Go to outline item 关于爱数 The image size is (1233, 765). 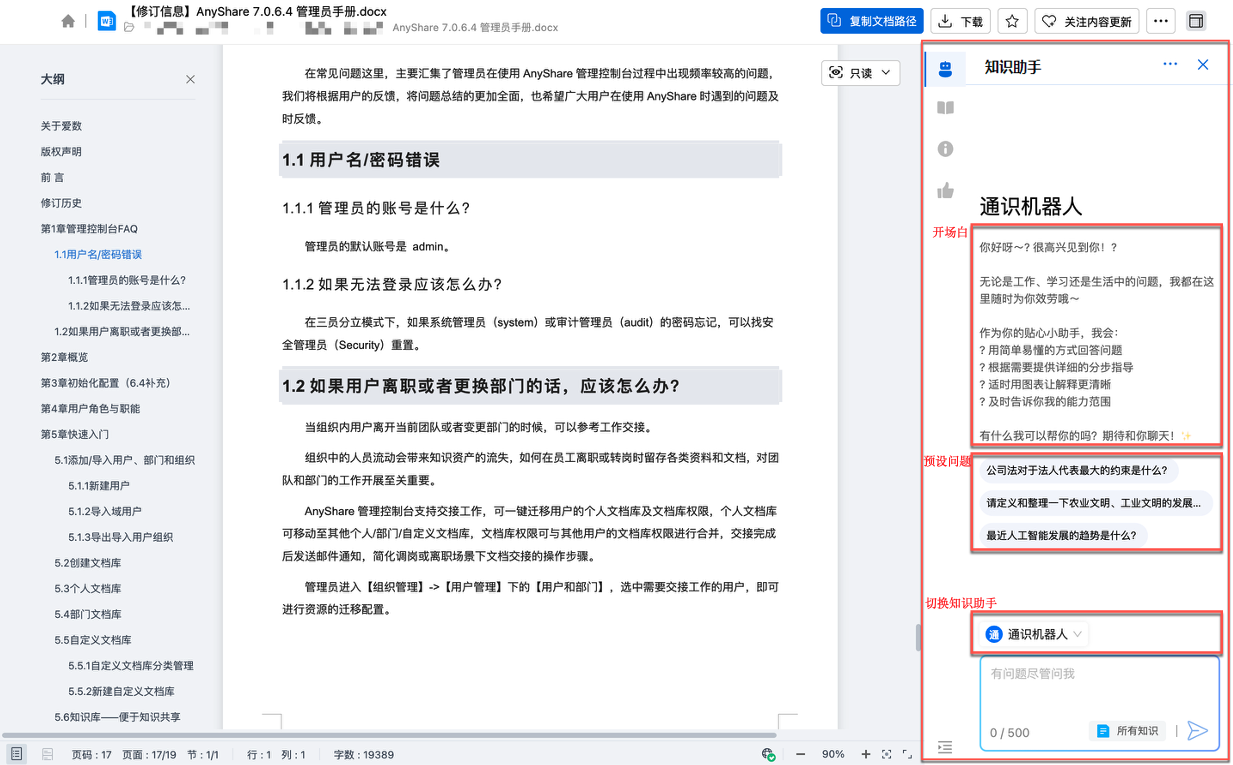point(61,126)
